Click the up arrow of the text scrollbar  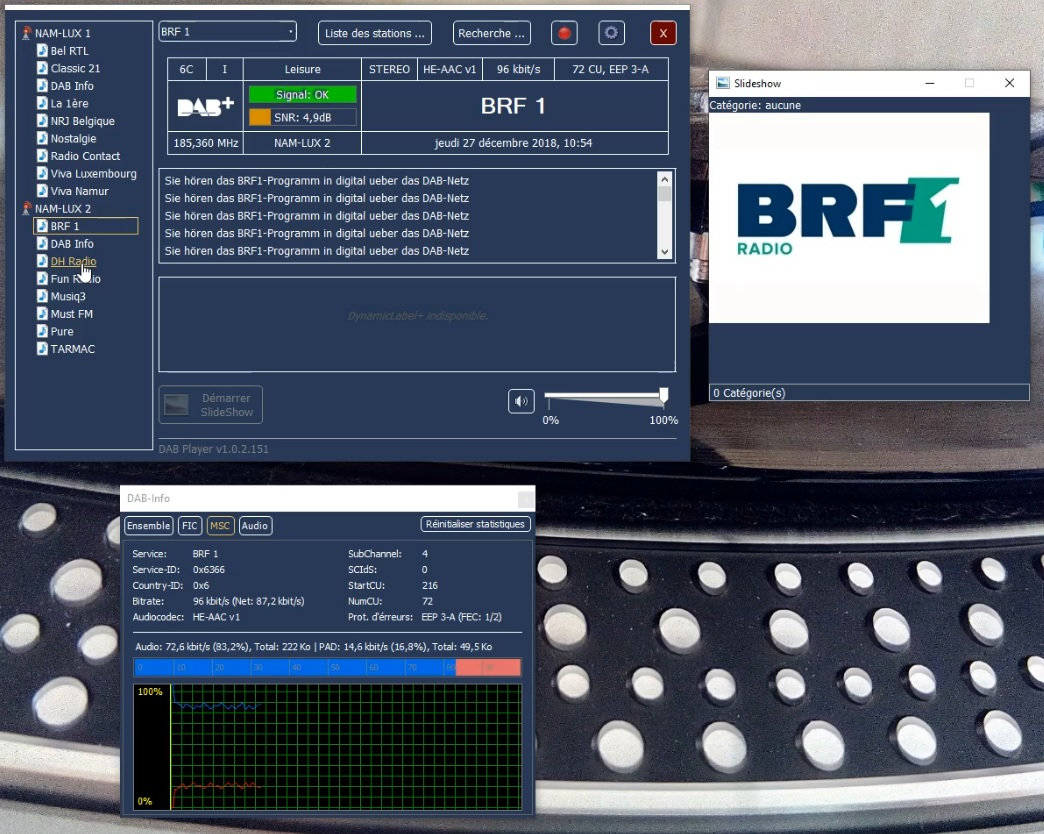point(664,179)
